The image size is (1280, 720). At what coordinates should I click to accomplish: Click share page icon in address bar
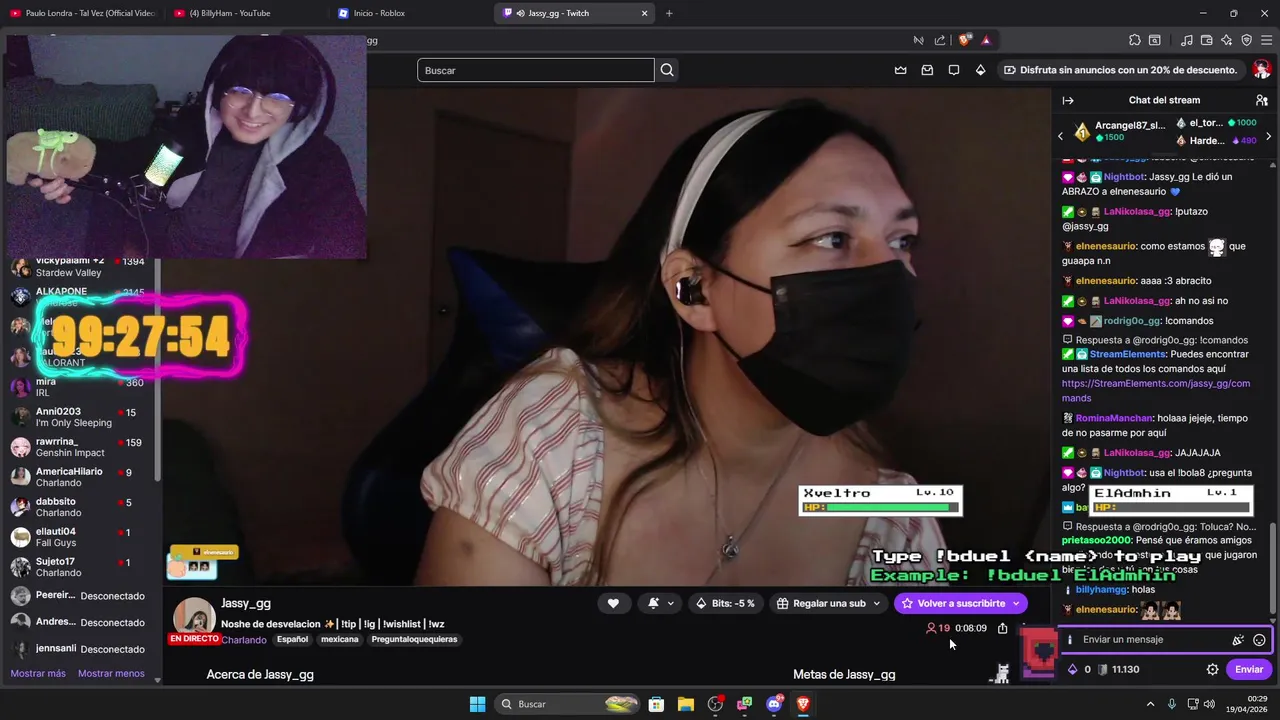click(940, 40)
